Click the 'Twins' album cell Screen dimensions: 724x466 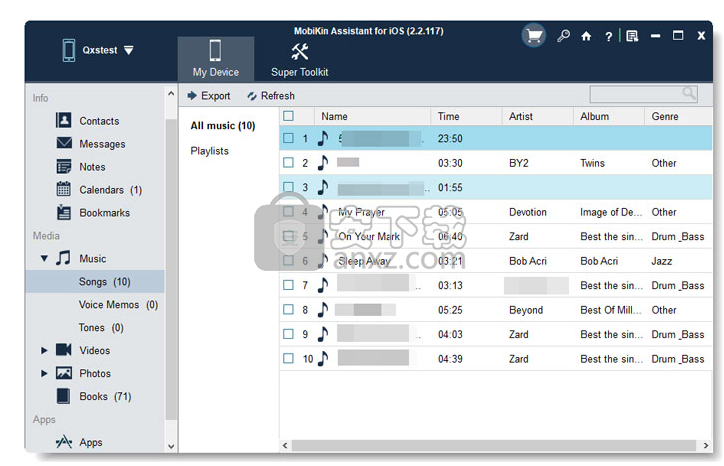[x=592, y=163]
